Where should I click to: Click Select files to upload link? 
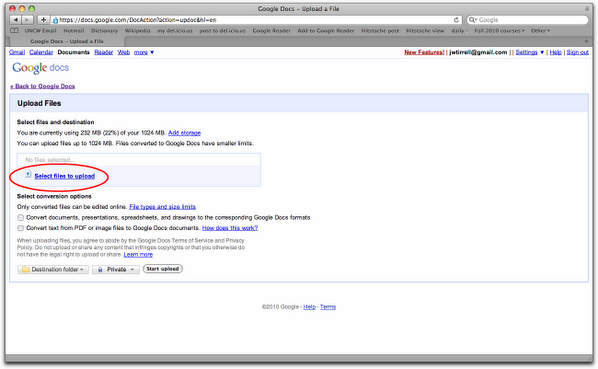[64, 176]
